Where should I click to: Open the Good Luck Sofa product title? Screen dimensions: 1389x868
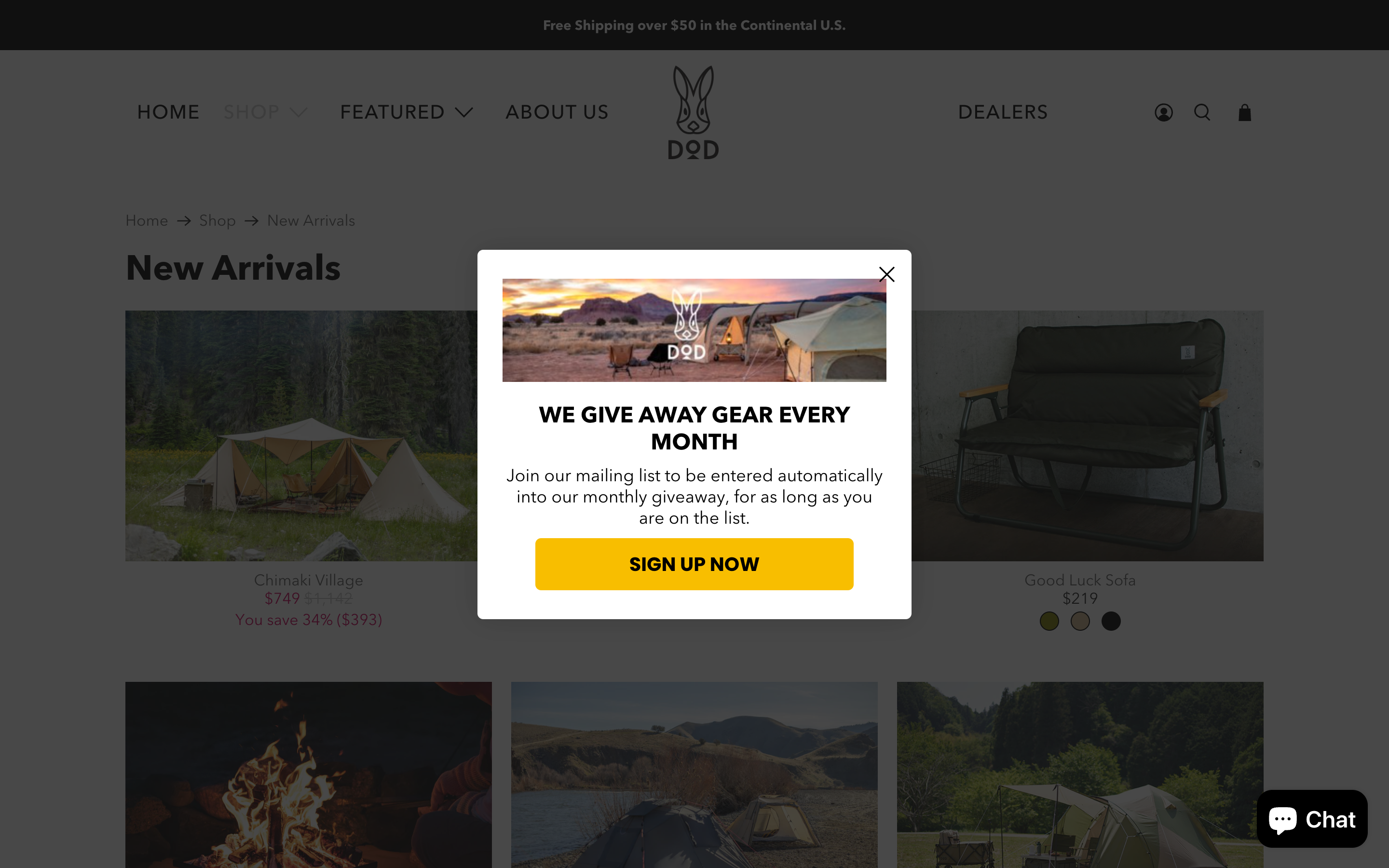click(x=1080, y=580)
